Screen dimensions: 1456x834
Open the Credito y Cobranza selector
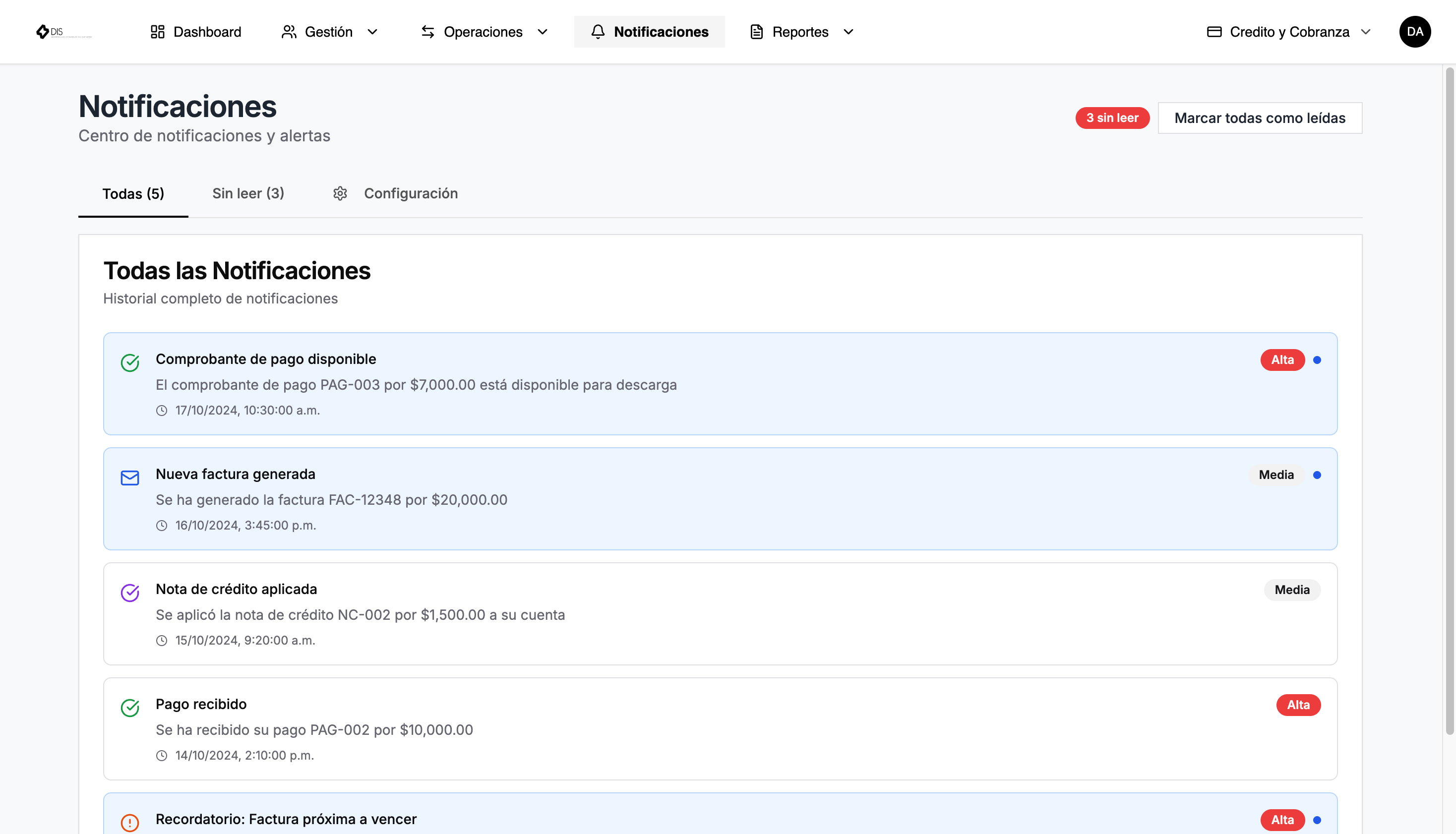[x=1289, y=32]
